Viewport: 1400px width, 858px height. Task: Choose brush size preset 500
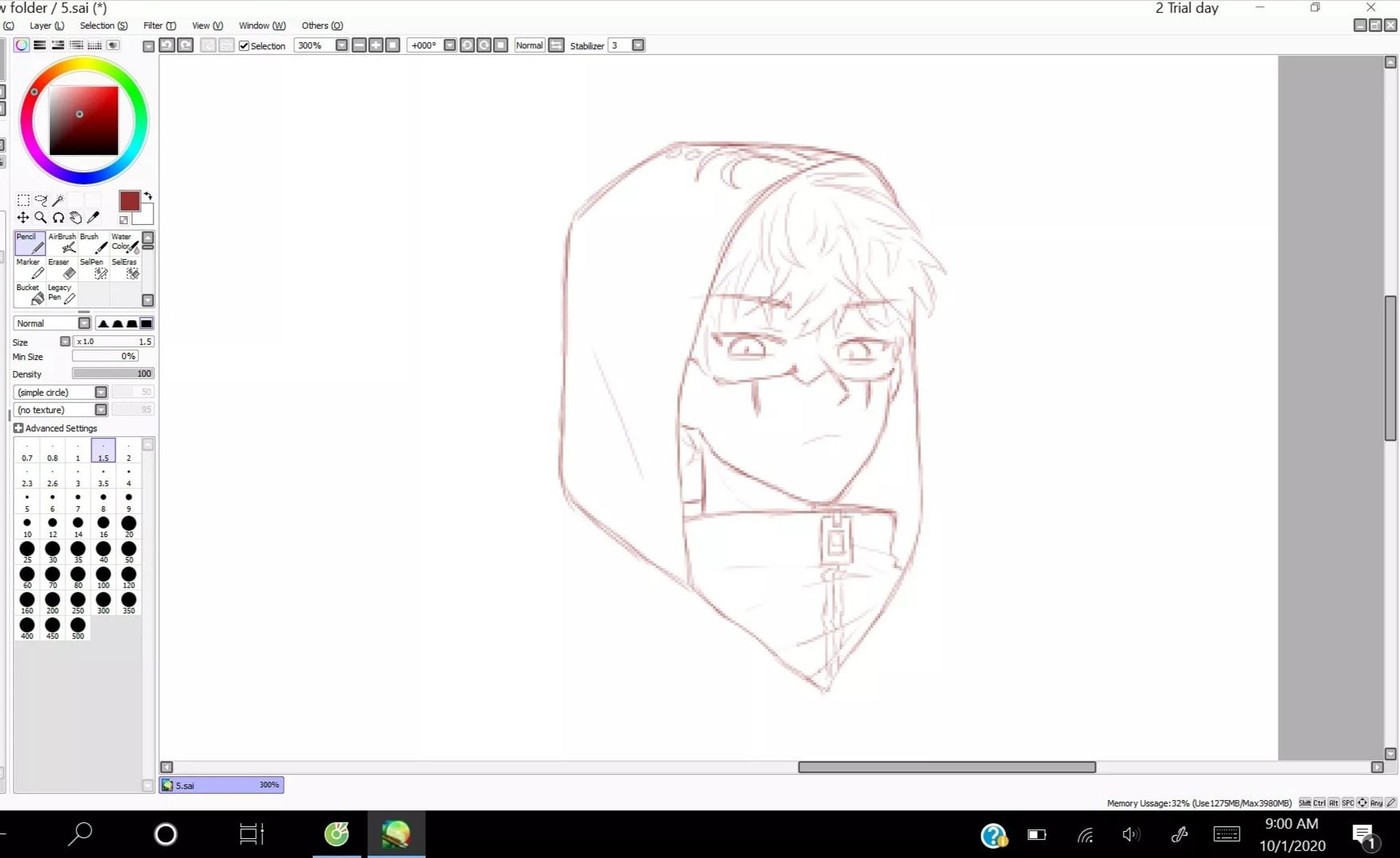[78, 628]
